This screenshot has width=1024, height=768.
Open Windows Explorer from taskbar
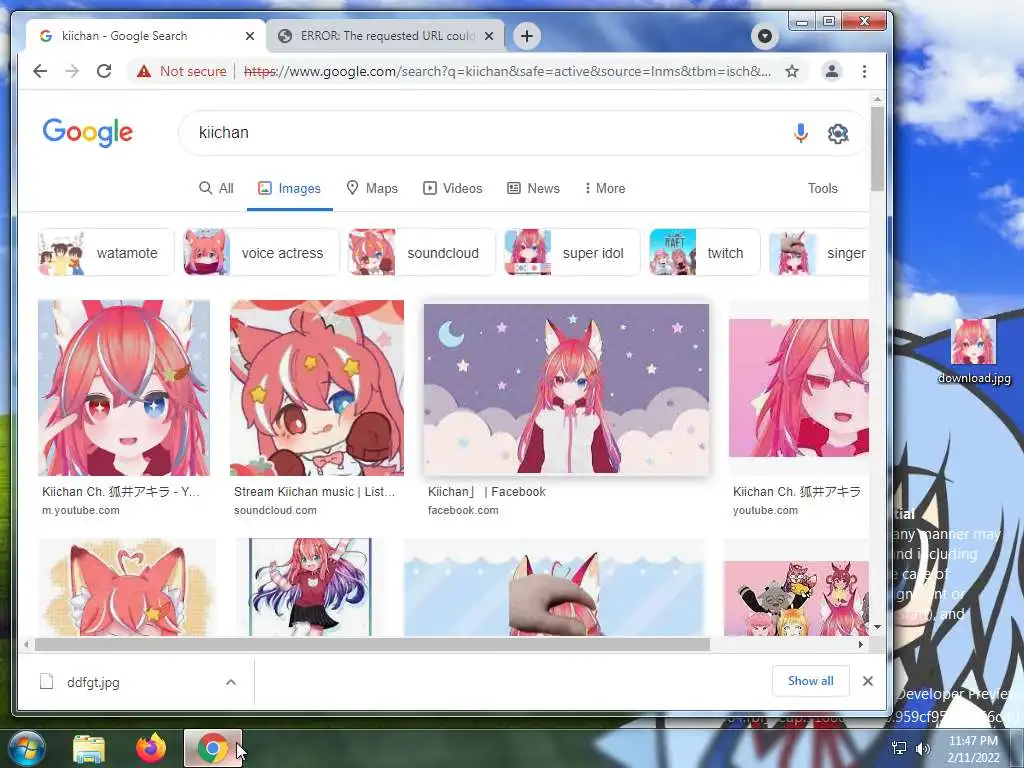tap(89, 748)
